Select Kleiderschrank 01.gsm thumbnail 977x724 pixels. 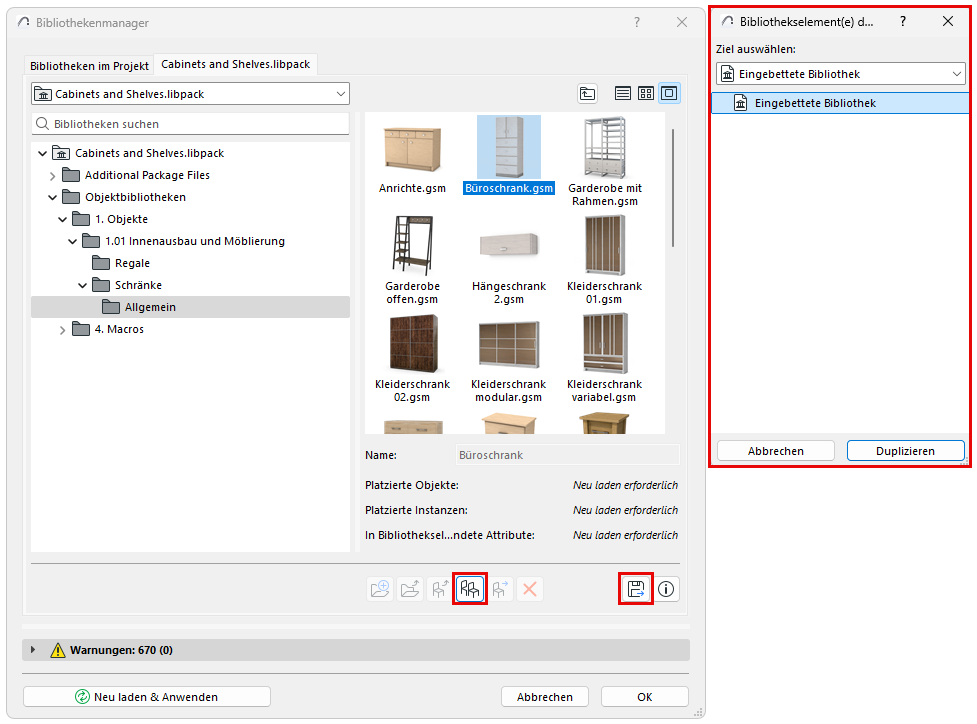[604, 260]
